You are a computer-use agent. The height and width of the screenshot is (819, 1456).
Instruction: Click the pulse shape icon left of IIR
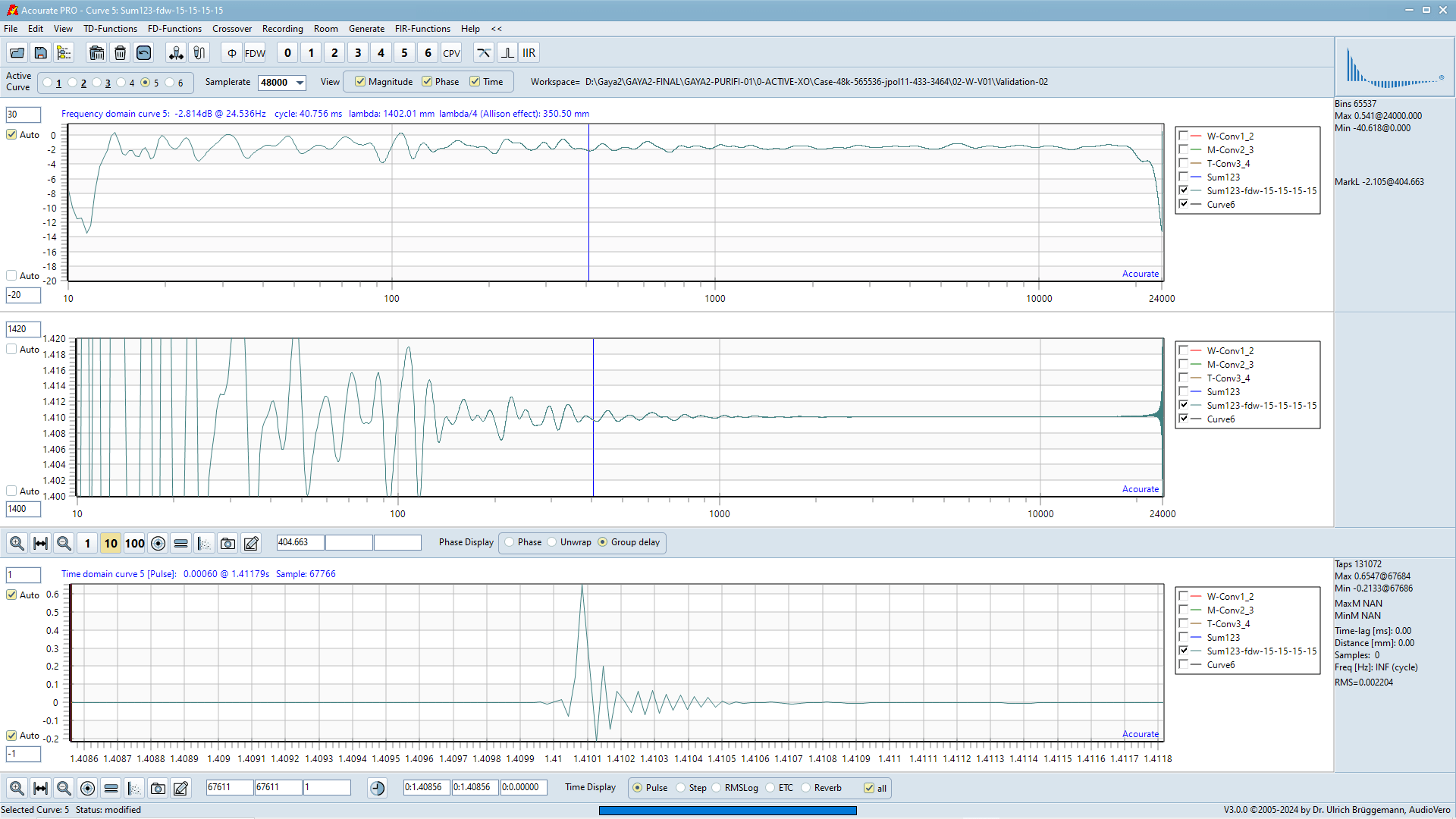click(x=507, y=53)
